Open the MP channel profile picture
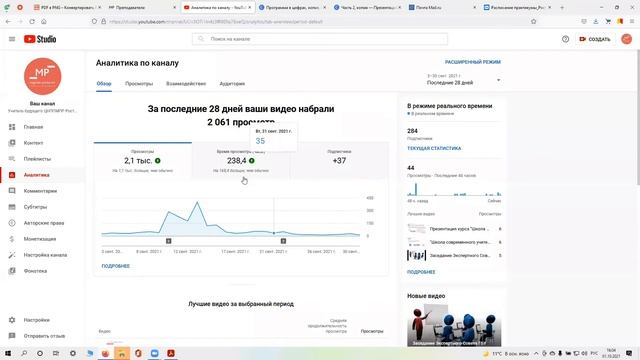Viewport: 640px width, 360px height. (42, 76)
